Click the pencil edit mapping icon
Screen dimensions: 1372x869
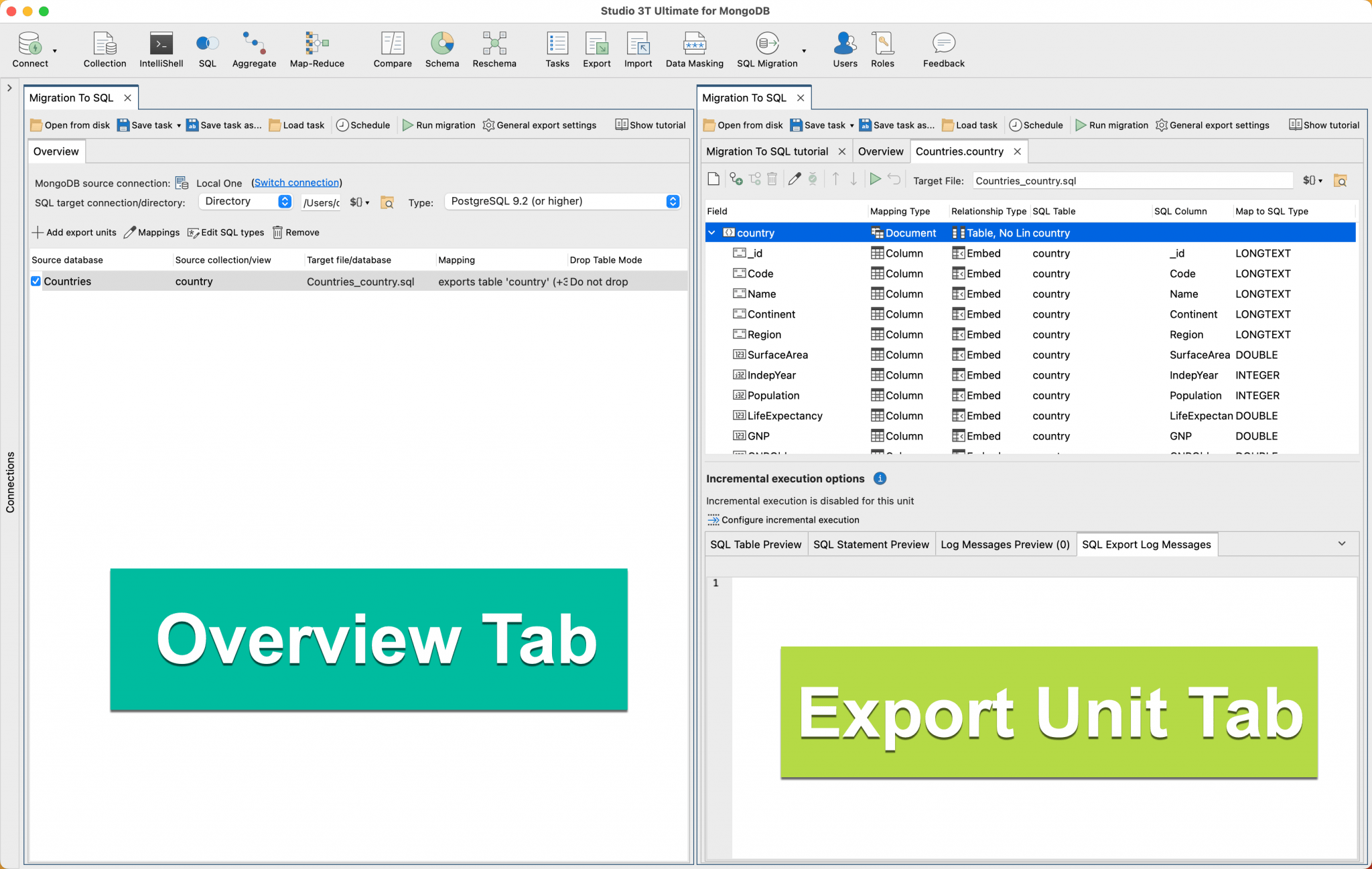[x=795, y=179]
